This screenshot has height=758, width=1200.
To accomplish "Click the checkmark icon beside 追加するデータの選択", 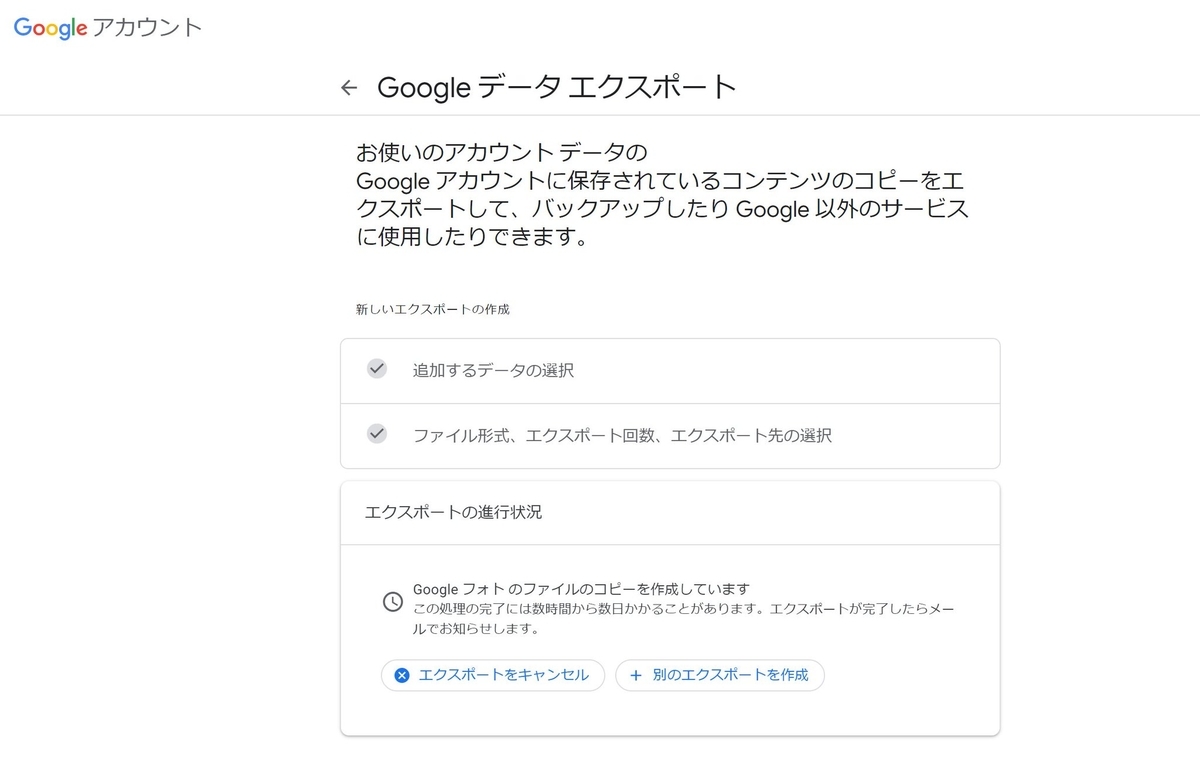I will [x=377, y=369].
